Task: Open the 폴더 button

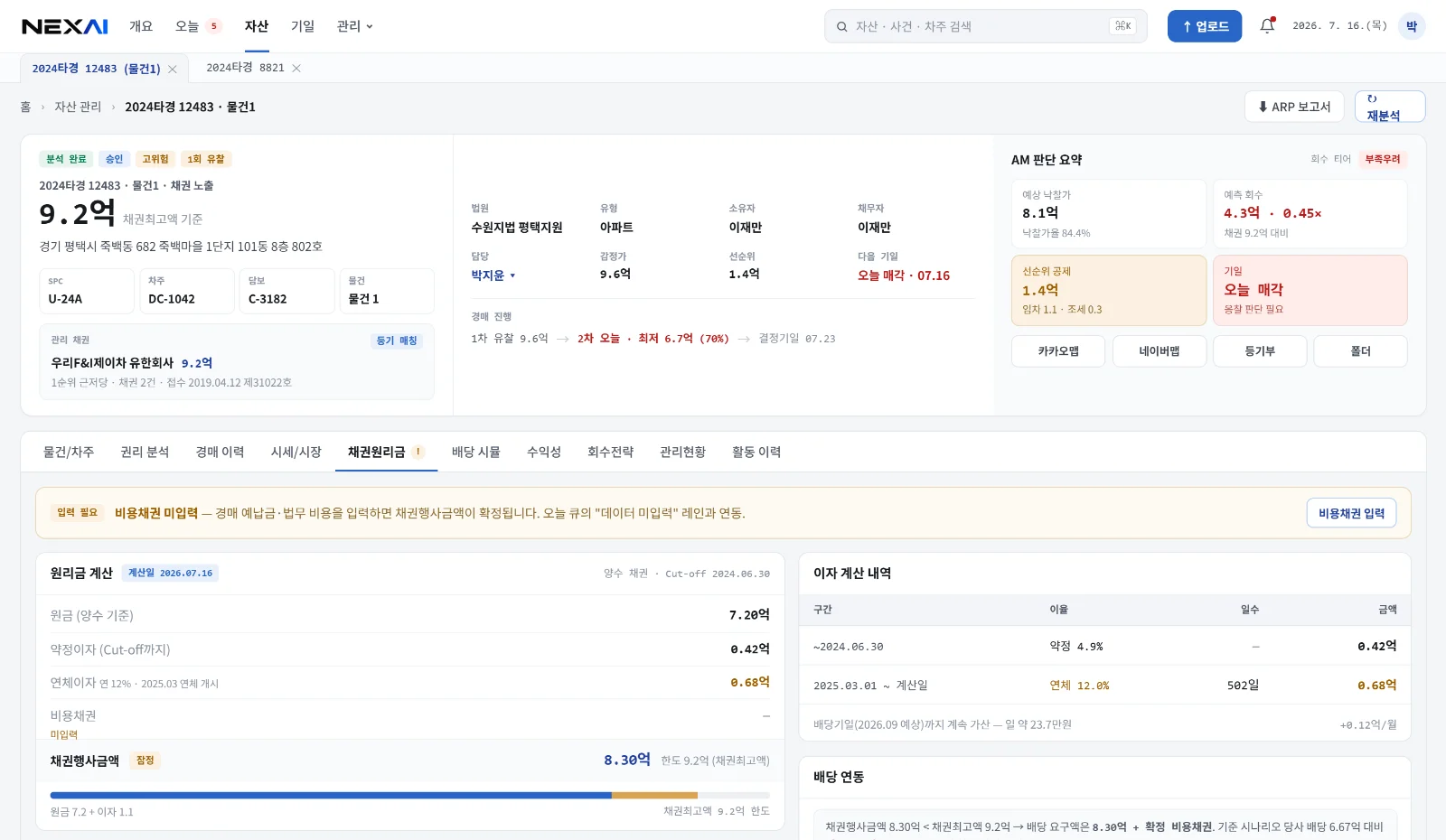Action: (1360, 351)
